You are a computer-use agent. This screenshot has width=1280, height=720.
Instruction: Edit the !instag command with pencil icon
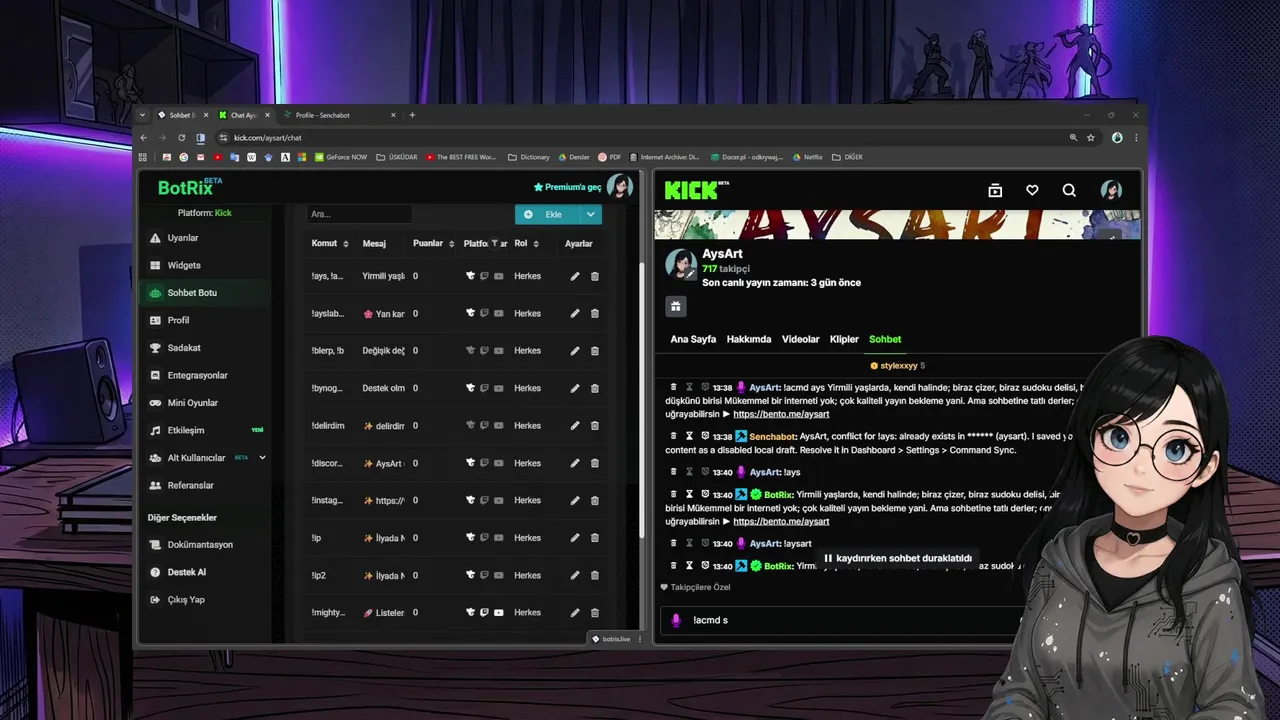pyautogui.click(x=575, y=500)
